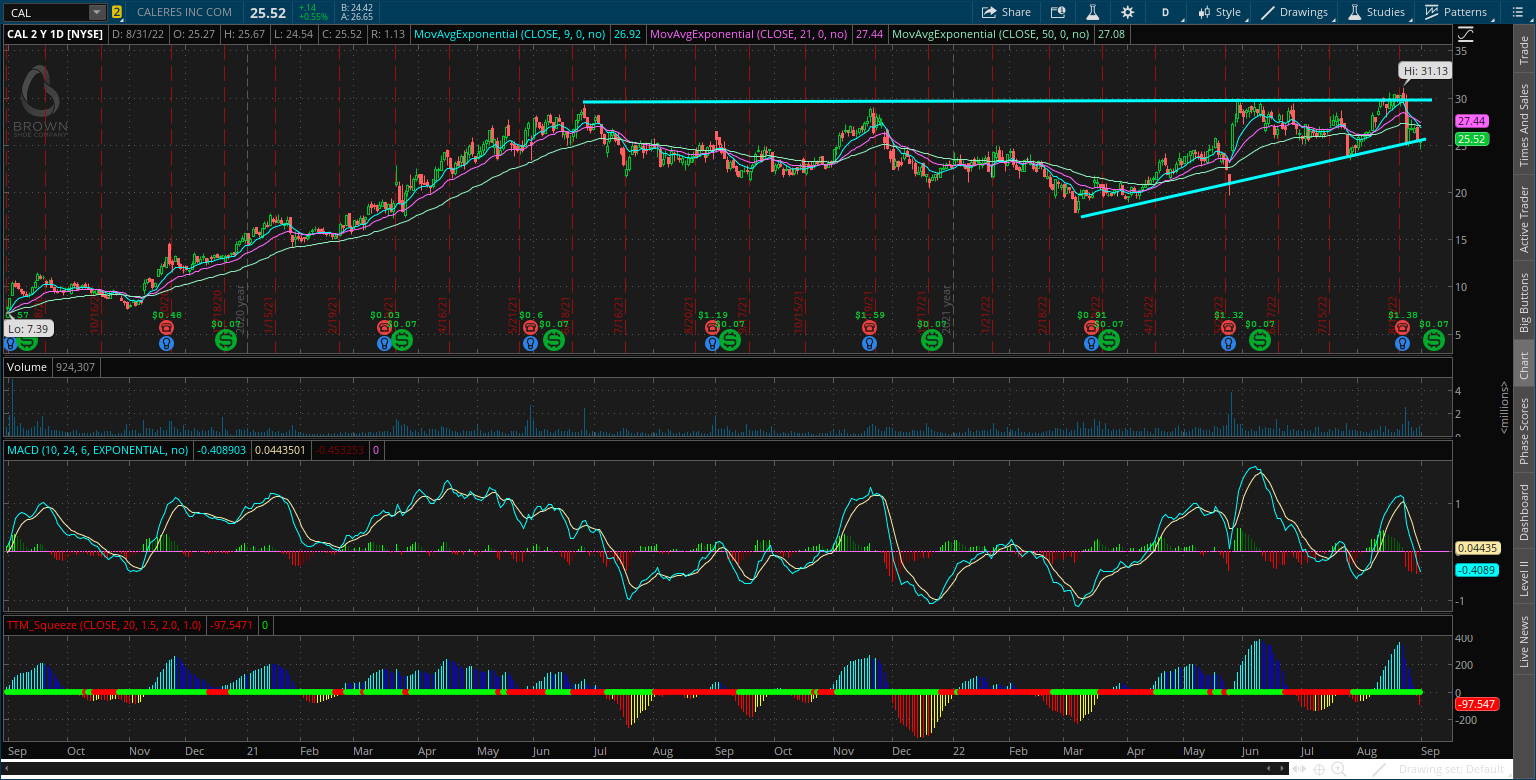Open the flask Edit Studies icon
Image resolution: width=1536 pixels, height=780 pixels.
click(x=1093, y=12)
